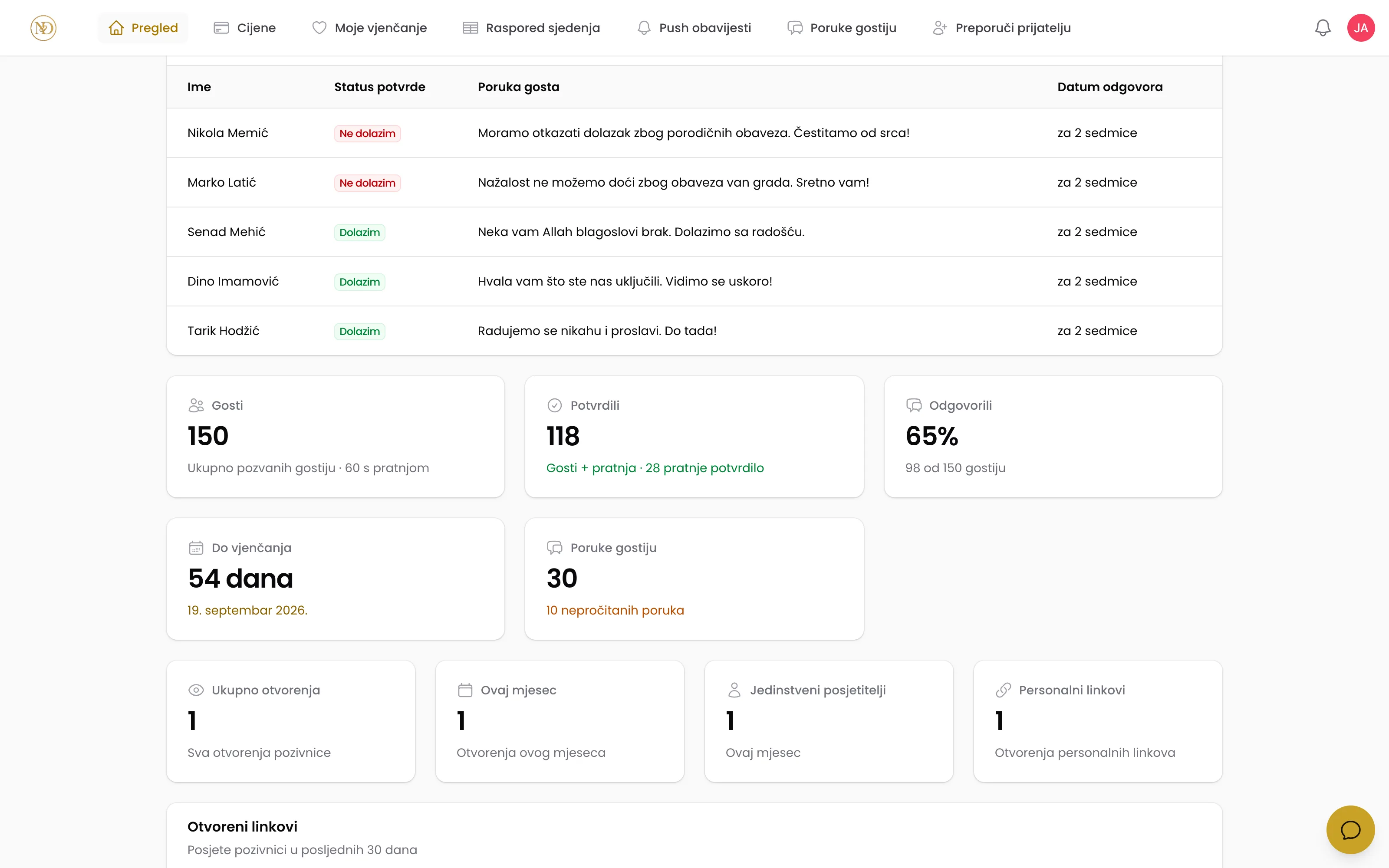Click the house icon next to Pregled
Image resolution: width=1389 pixels, height=868 pixels.
point(116,27)
